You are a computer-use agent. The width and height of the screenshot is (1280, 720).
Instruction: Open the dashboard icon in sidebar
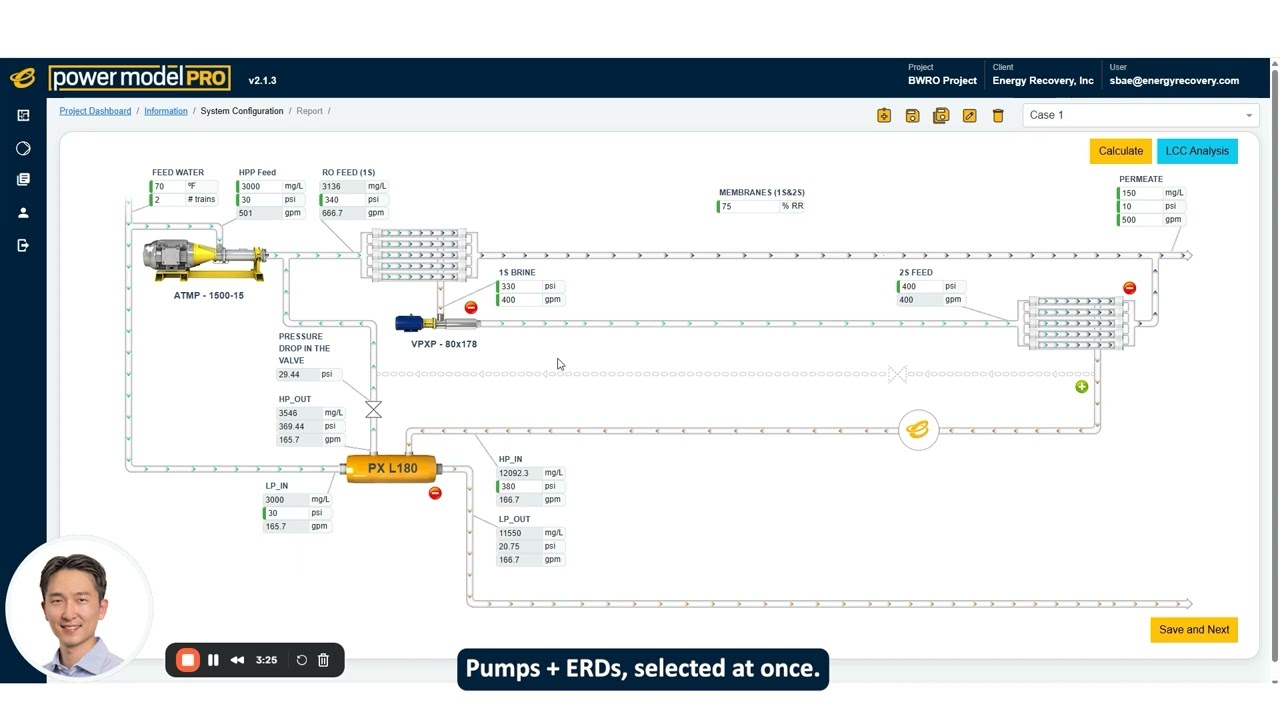[x=23, y=115]
